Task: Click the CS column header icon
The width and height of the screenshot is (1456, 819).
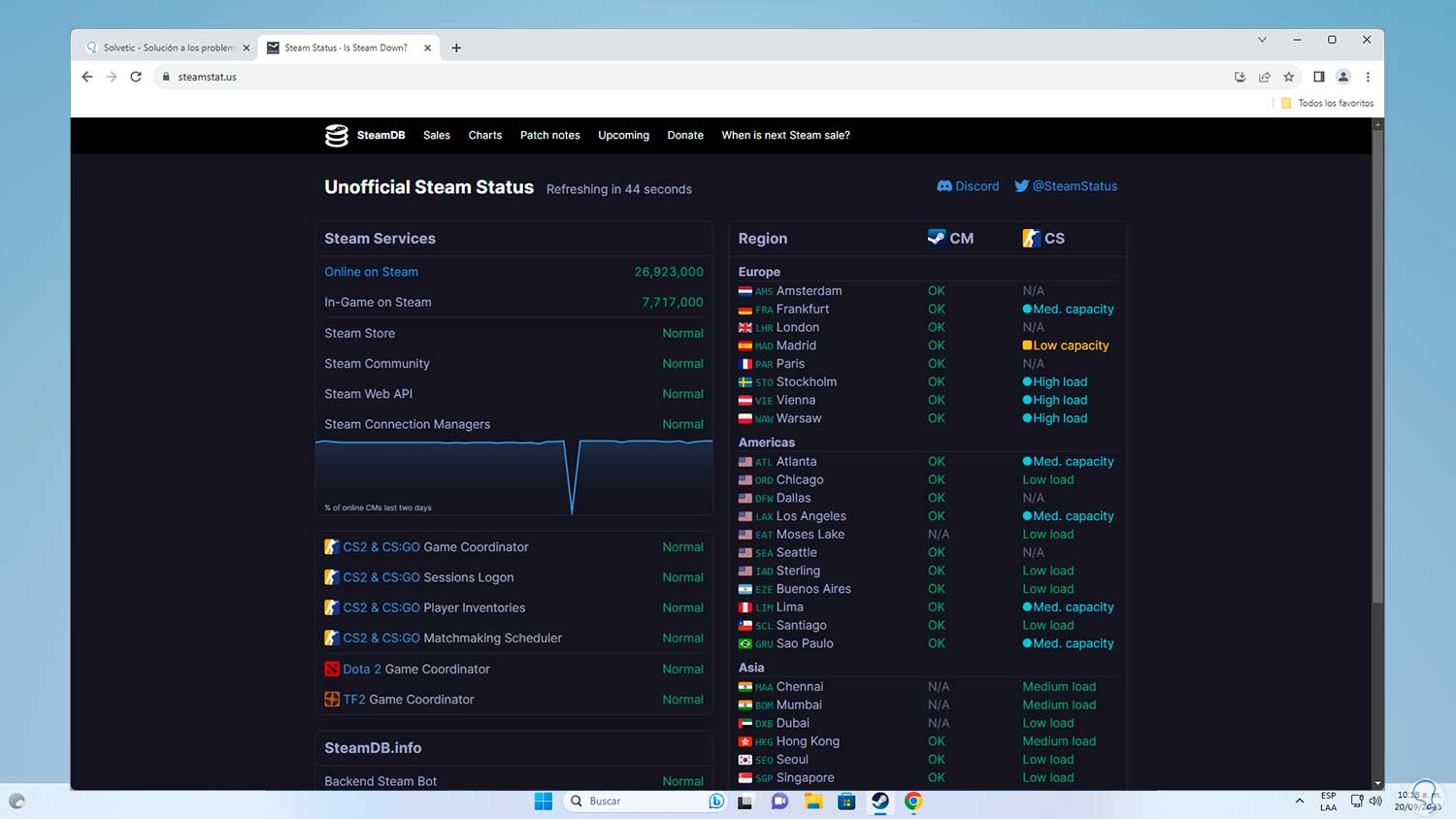Action: pyautogui.click(x=1031, y=238)
